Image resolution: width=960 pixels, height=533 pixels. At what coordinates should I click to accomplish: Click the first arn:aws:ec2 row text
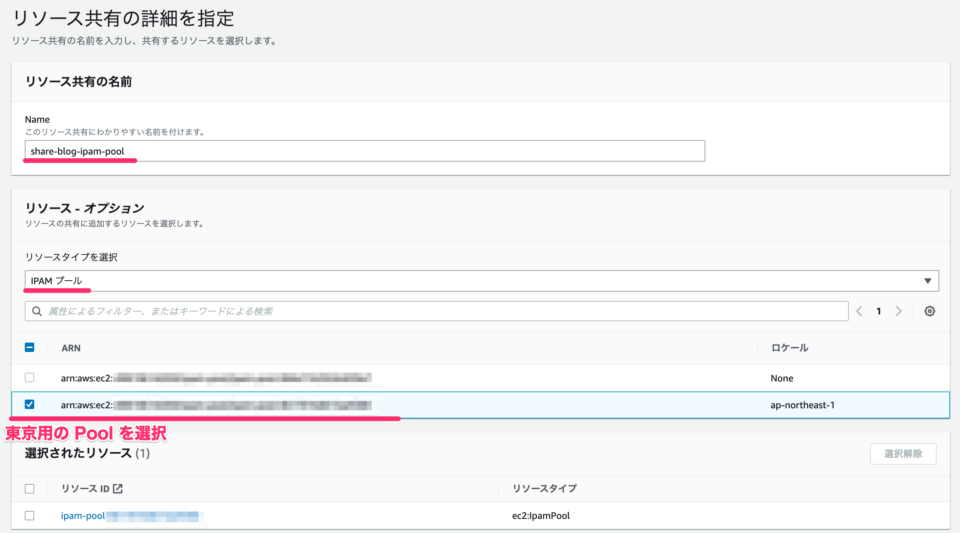coord(216,378)
